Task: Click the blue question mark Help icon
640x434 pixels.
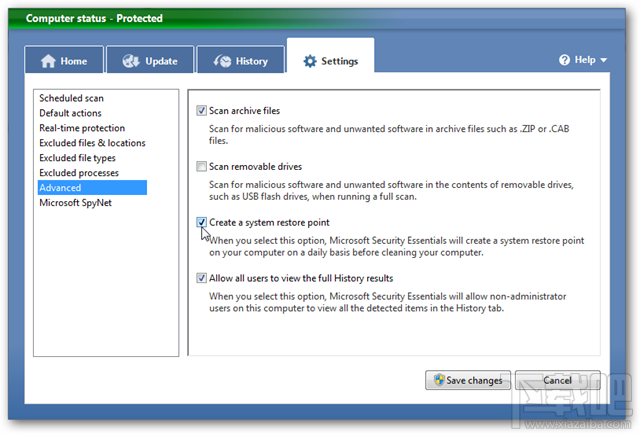Action: [x=565, y=60]
